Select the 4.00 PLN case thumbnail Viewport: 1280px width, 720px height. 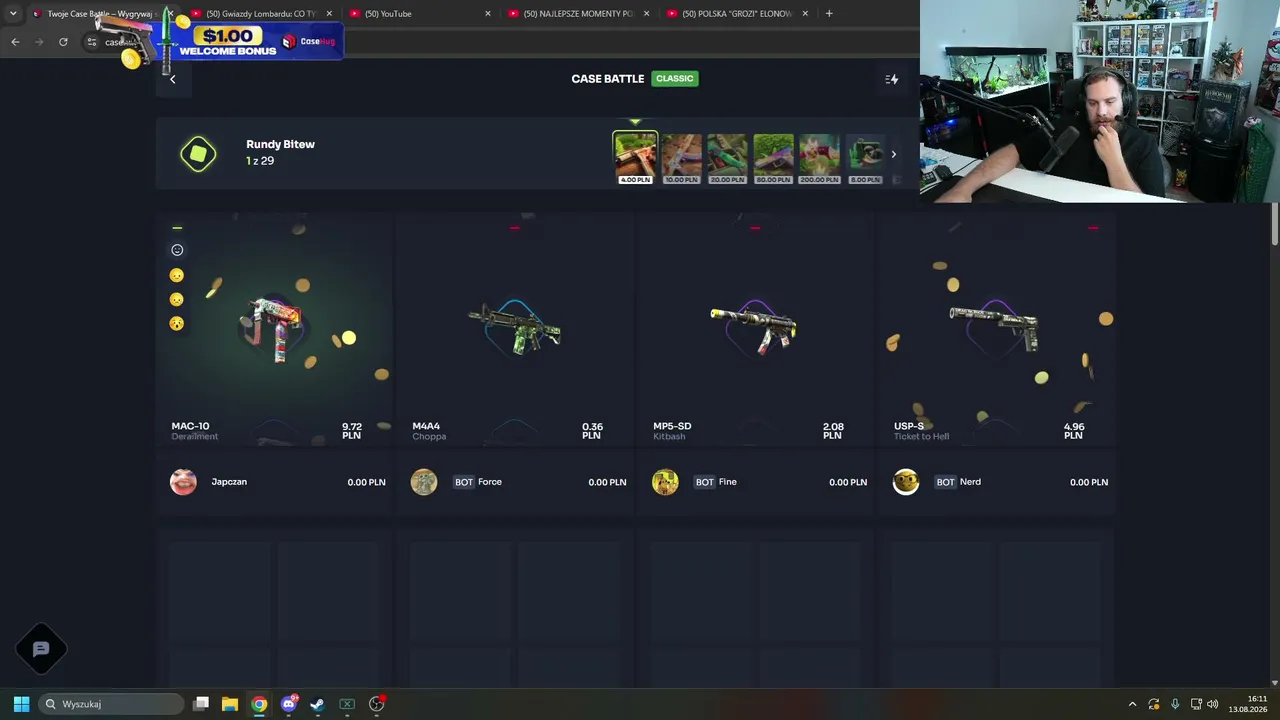pos(635,158)
